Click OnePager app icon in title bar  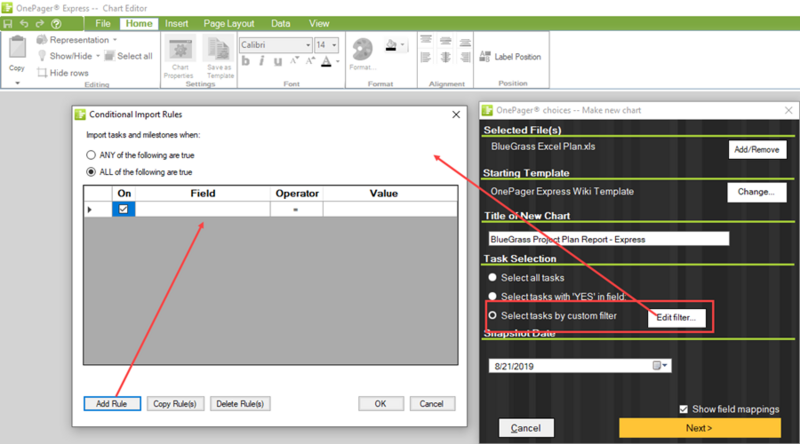point(7,7)
